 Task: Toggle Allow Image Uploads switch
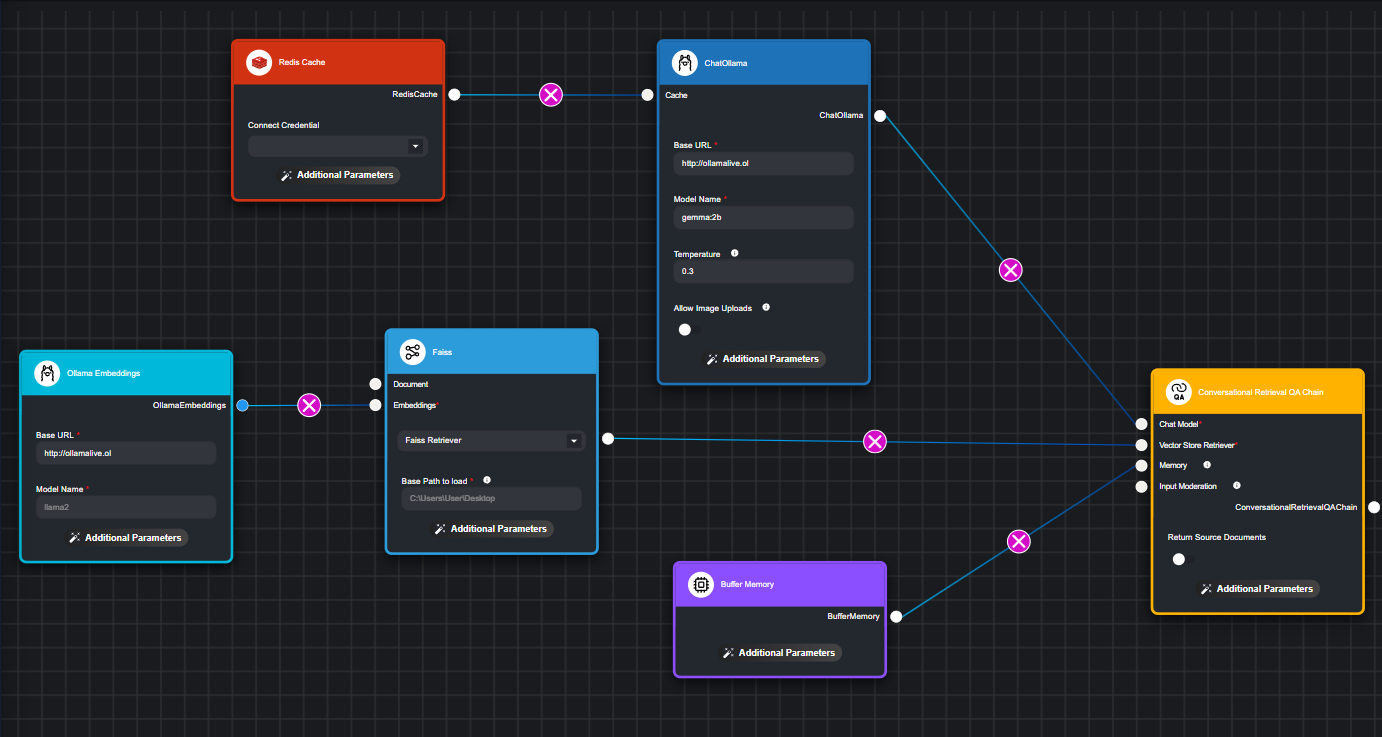click(x=690, y=330)
